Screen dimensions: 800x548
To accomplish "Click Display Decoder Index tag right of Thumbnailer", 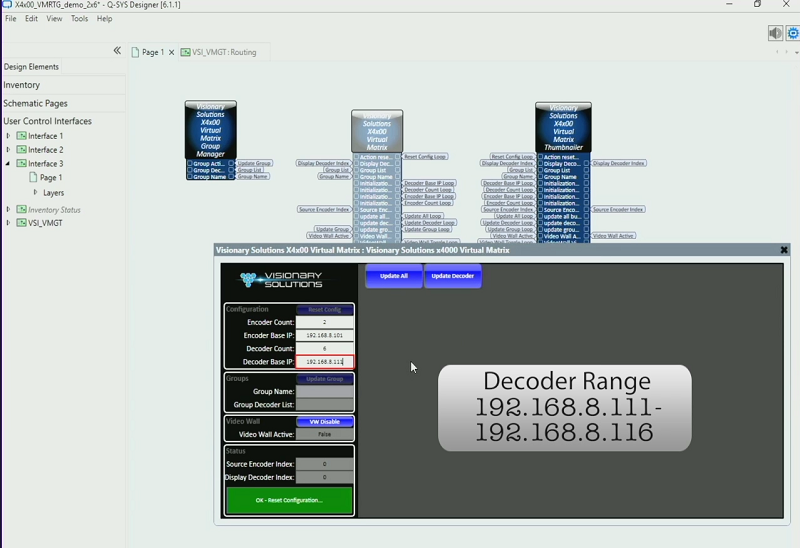I will point(619,163).
